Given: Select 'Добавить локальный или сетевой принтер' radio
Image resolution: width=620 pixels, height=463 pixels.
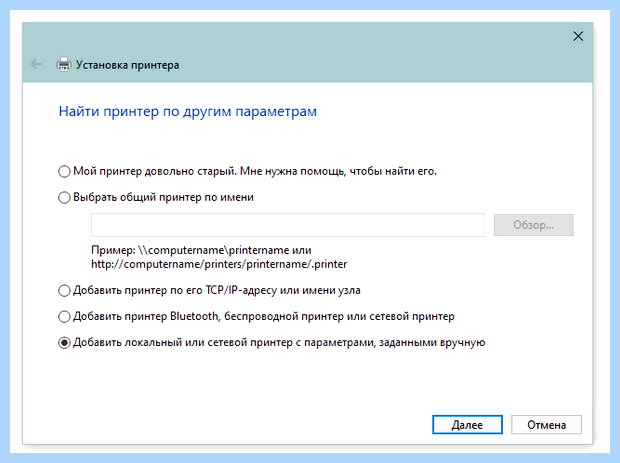Looking at the screenshot, I should 64,343.
